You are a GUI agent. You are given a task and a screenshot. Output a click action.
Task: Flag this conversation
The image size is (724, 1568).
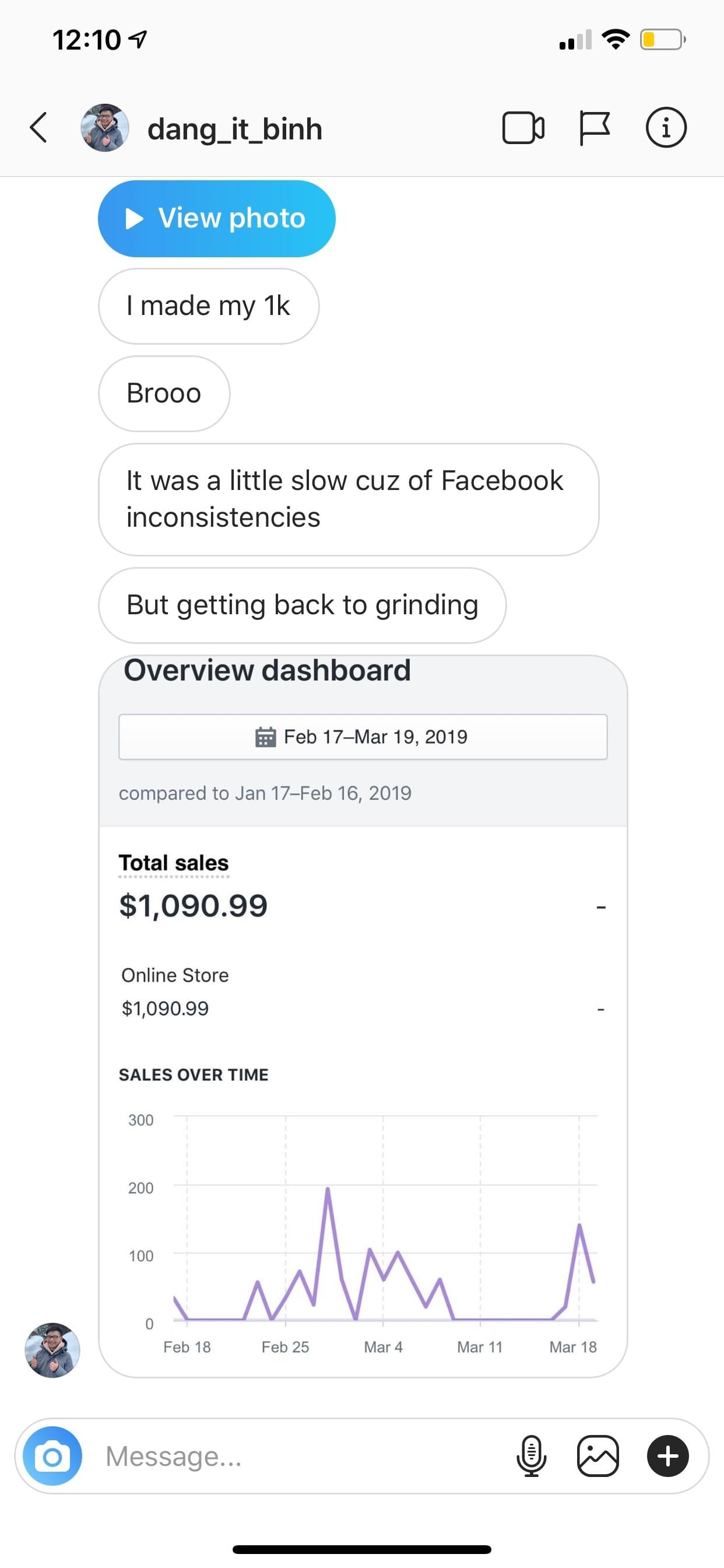click(594, 128)
